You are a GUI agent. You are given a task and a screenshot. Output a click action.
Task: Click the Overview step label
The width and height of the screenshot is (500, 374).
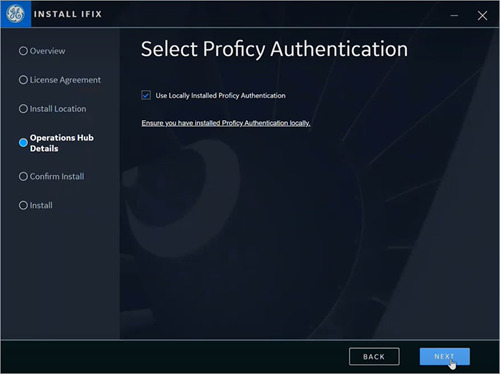(48, 51)
